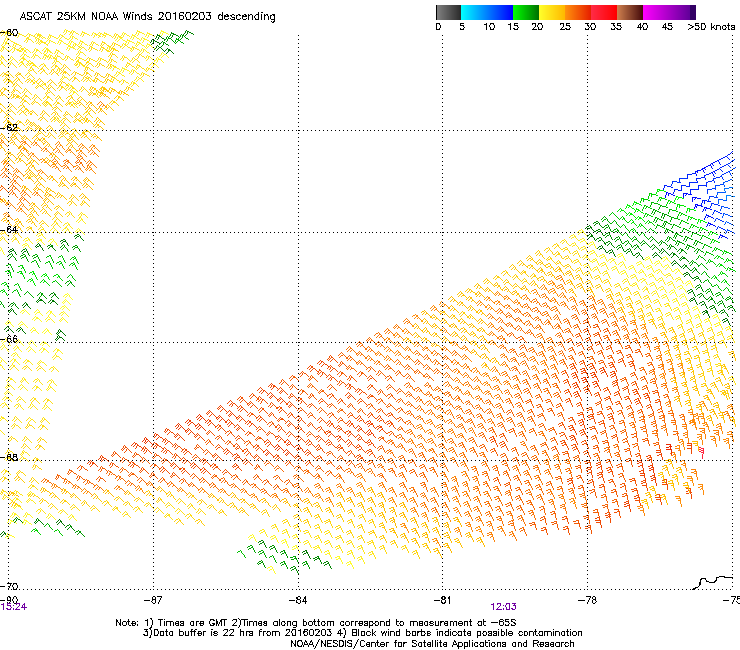Click the '-62' latitude label
Screen dimensions: 740x650
[x=9, y=128]
